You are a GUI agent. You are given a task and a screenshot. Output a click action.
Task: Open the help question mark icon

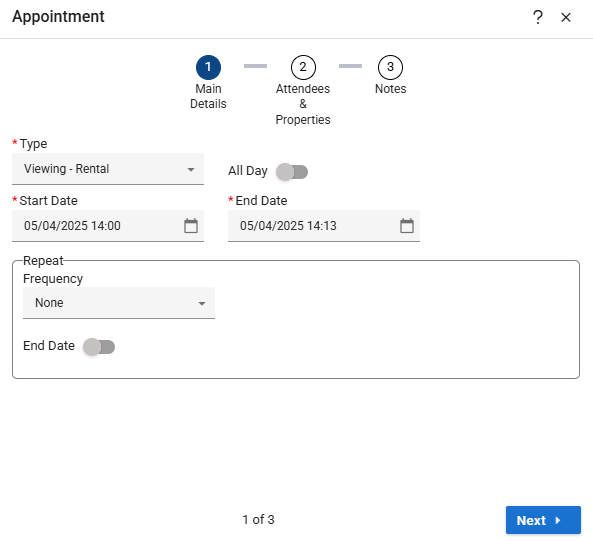point(537,17)
